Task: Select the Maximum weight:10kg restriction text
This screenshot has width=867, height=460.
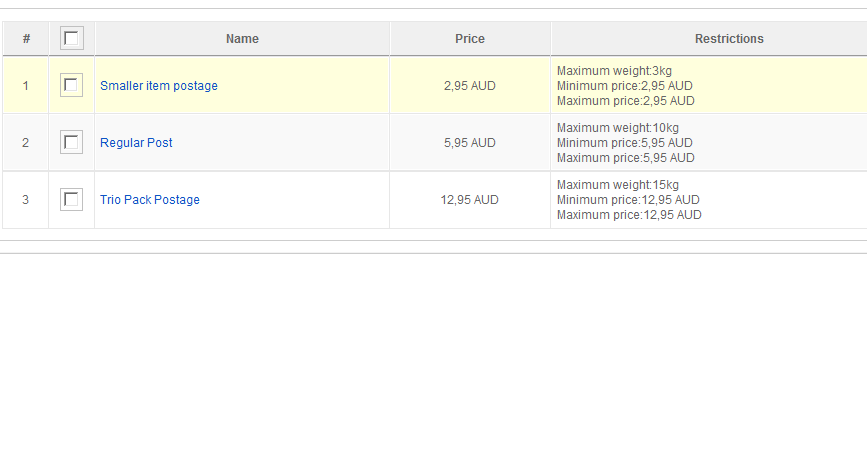Action: coord(618,128)
